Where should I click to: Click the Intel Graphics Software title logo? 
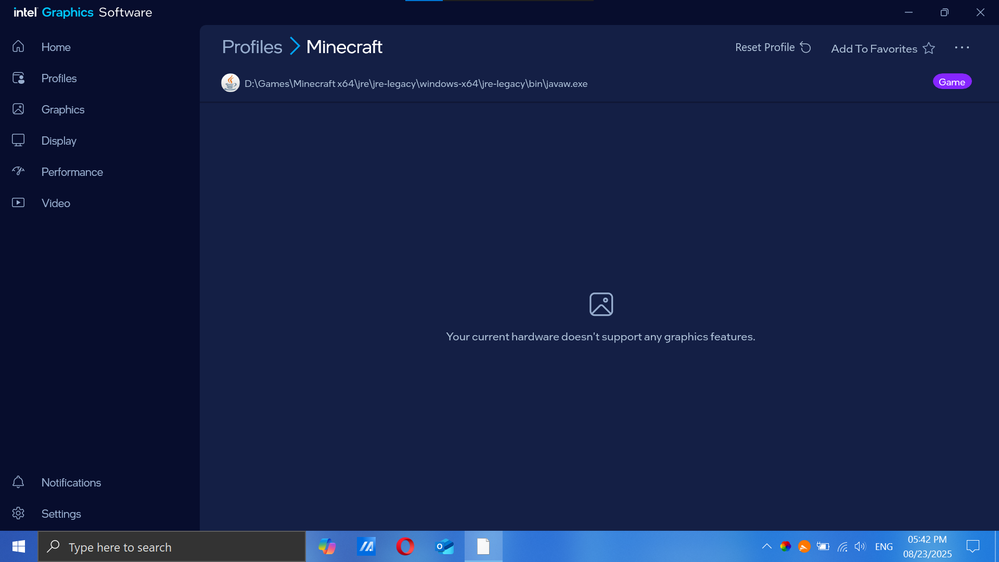(83, 12)
